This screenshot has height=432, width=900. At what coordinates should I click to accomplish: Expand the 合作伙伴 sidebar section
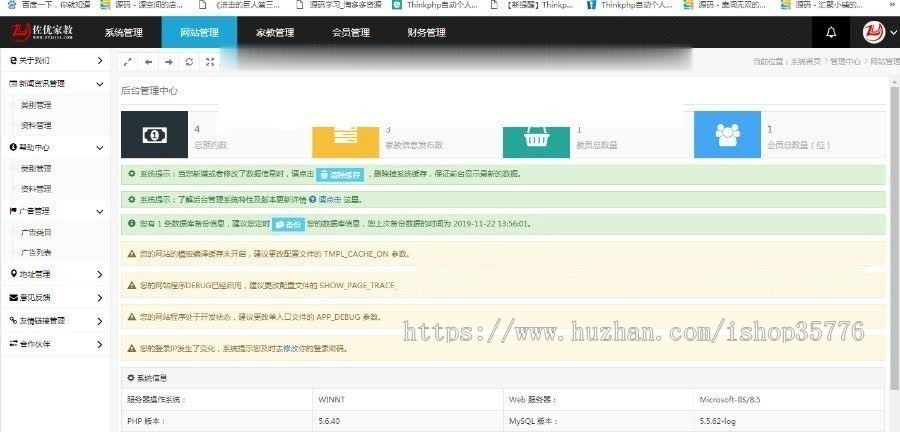pyautogui.click(x=55, y=344)
